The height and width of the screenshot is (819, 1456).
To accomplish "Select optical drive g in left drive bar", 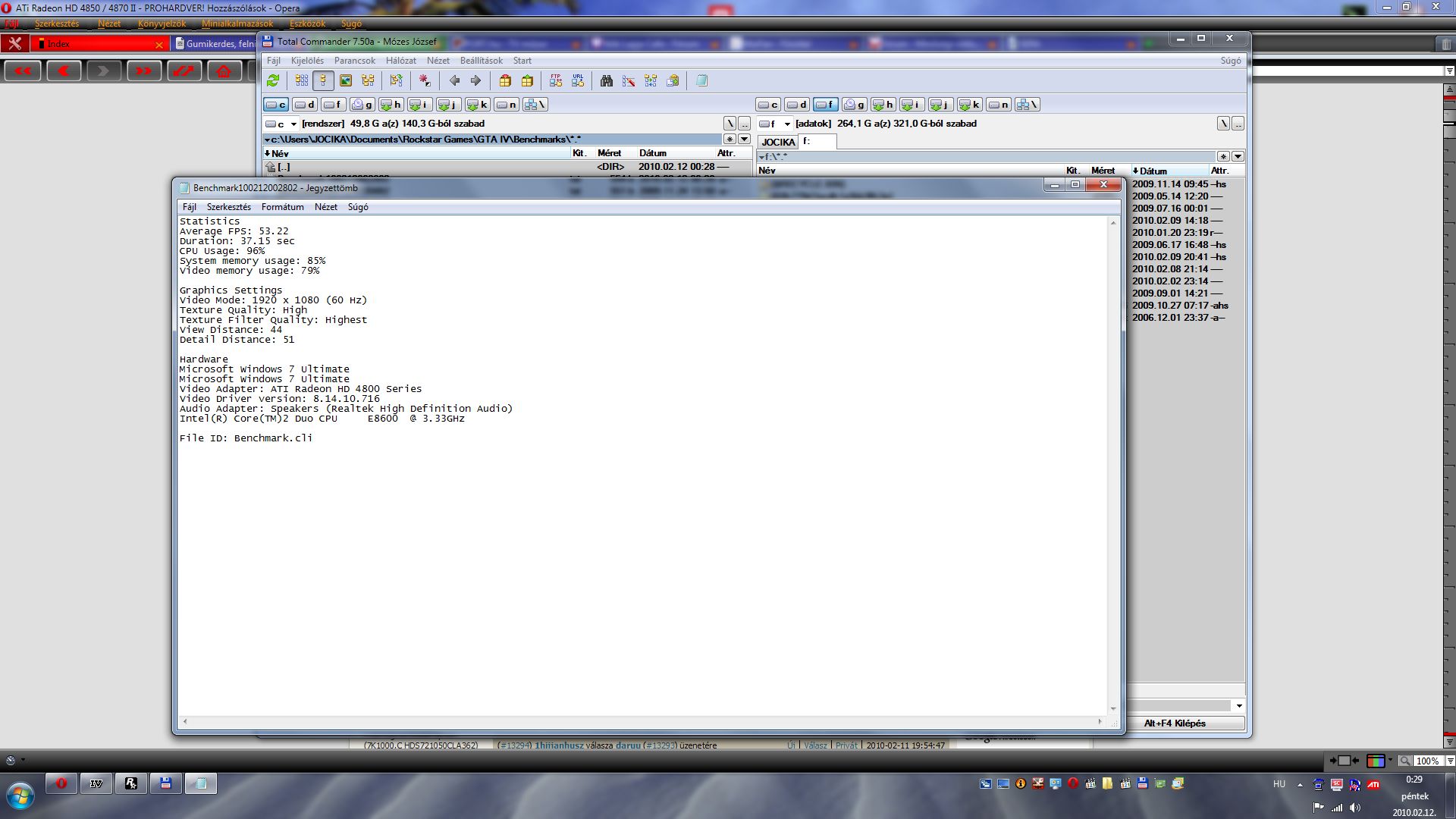I will [x=362, y=105].
